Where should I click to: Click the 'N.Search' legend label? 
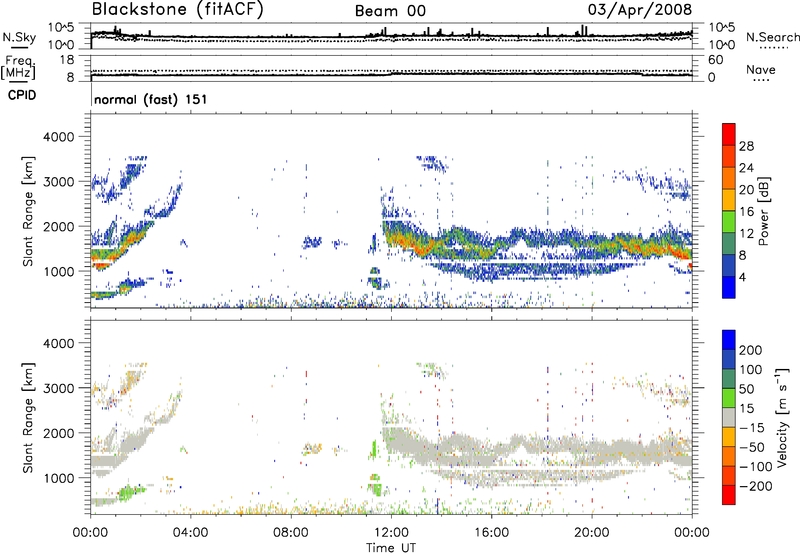click(772, 37)
